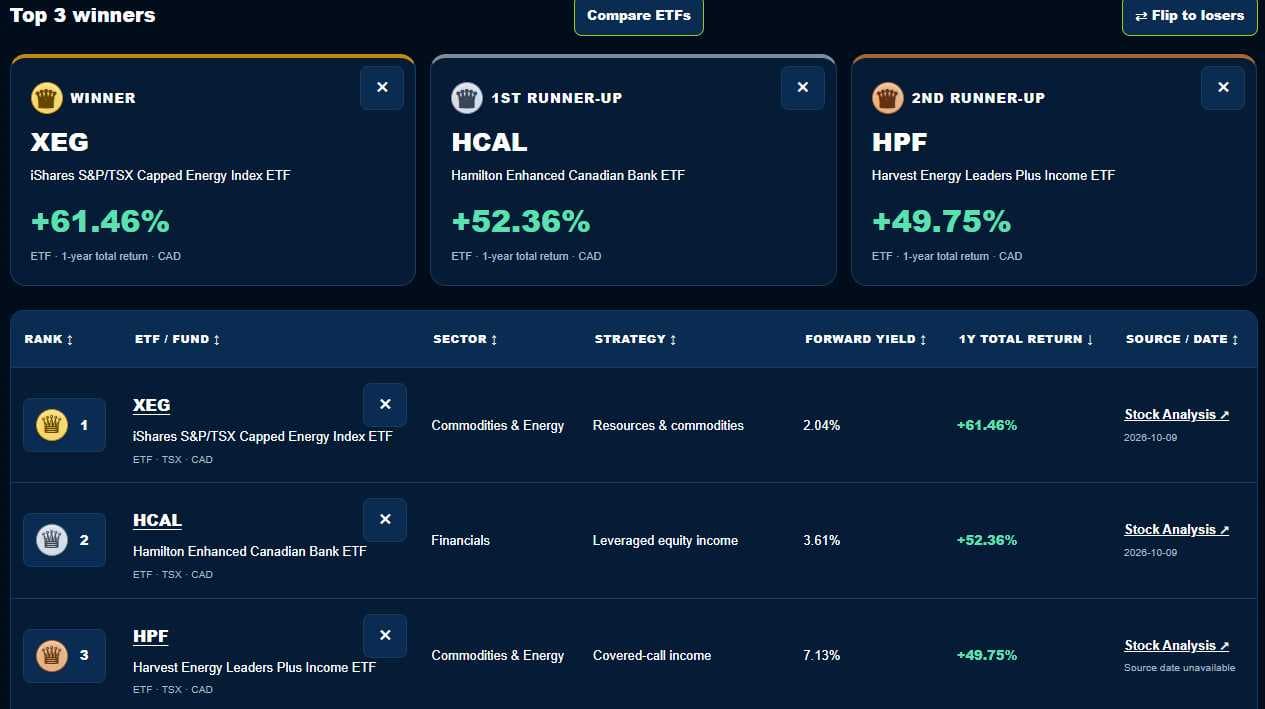The height and width of the screenshot is (709, 1265).
Task: Click the 3.61% forward yield value
Action: 821,540
